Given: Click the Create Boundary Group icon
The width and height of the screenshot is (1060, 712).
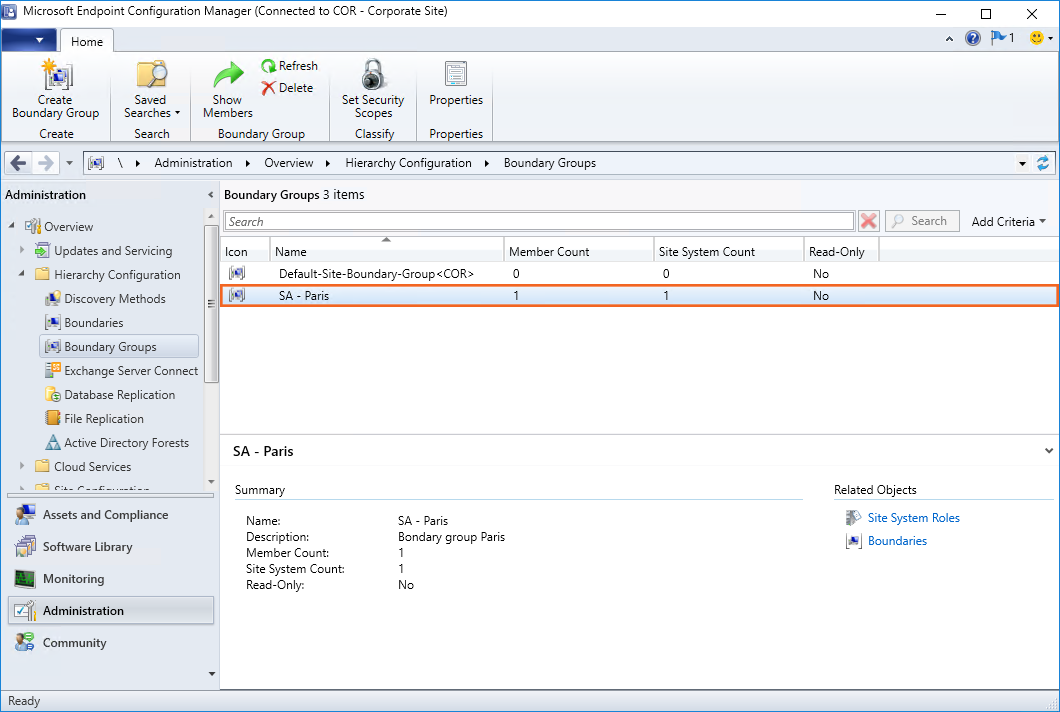Looking at the screenshot, I should 55,76.
